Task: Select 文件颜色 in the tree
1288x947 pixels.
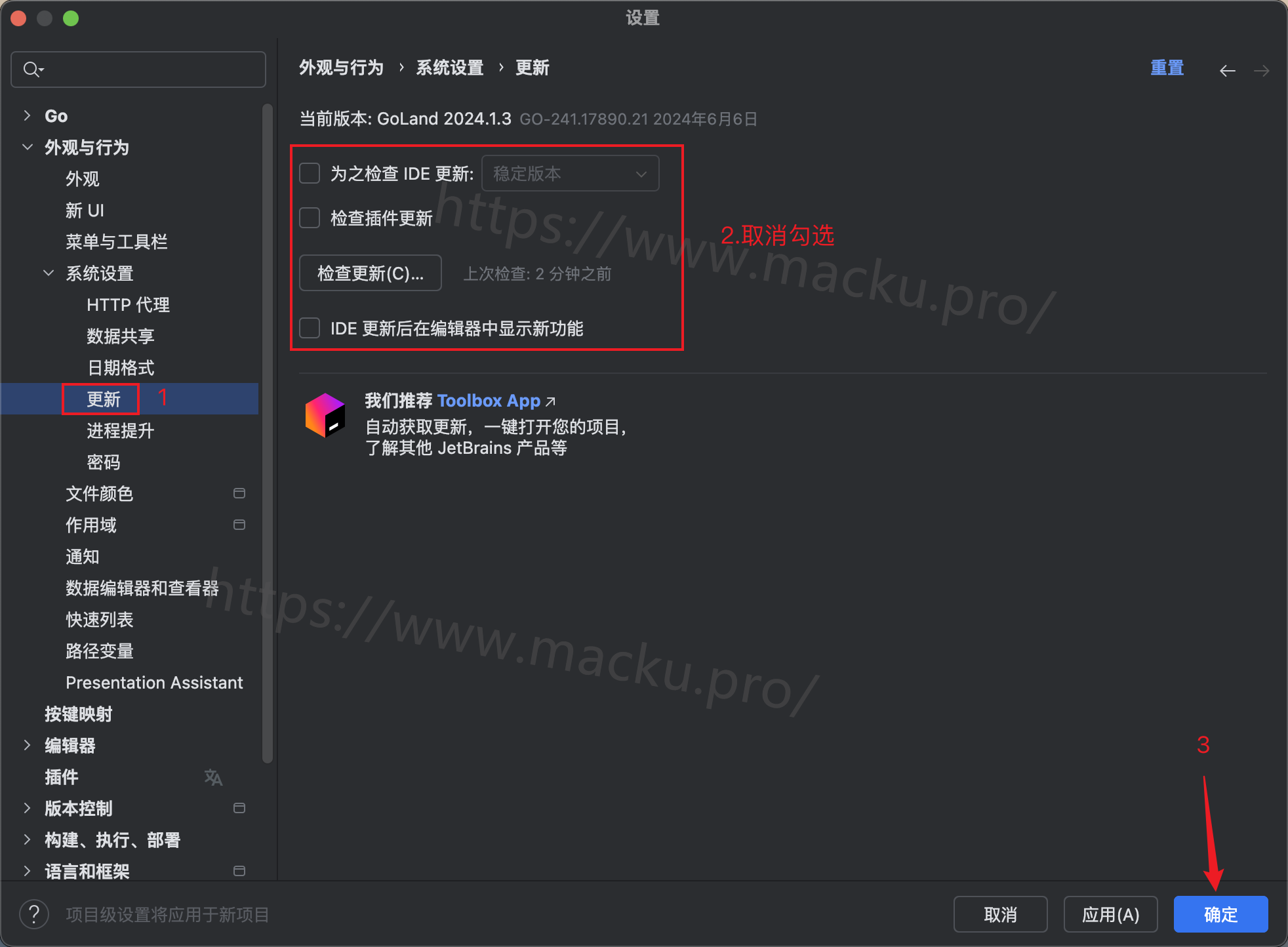Action: (100, 493)
